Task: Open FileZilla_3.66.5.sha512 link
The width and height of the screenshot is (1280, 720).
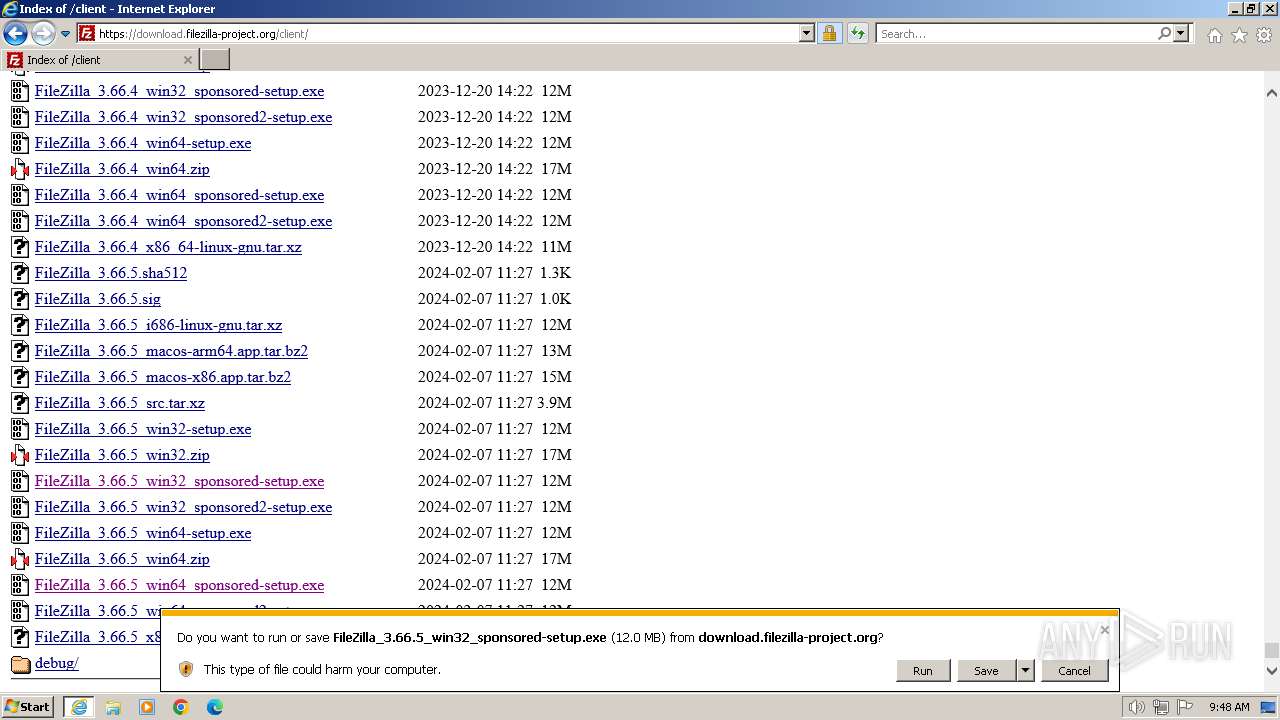Action: click(x=111, y=273)
